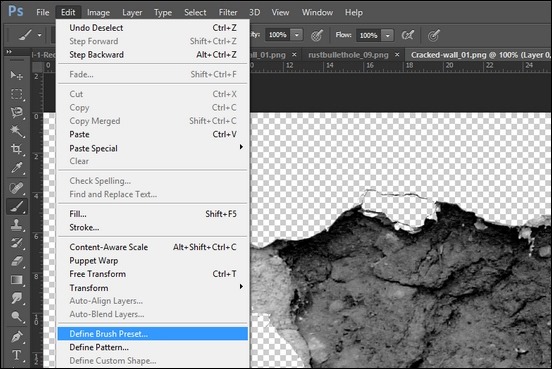Expand the Transform submenu
Screen dimensions: 552x369
(x=241, y=287)
